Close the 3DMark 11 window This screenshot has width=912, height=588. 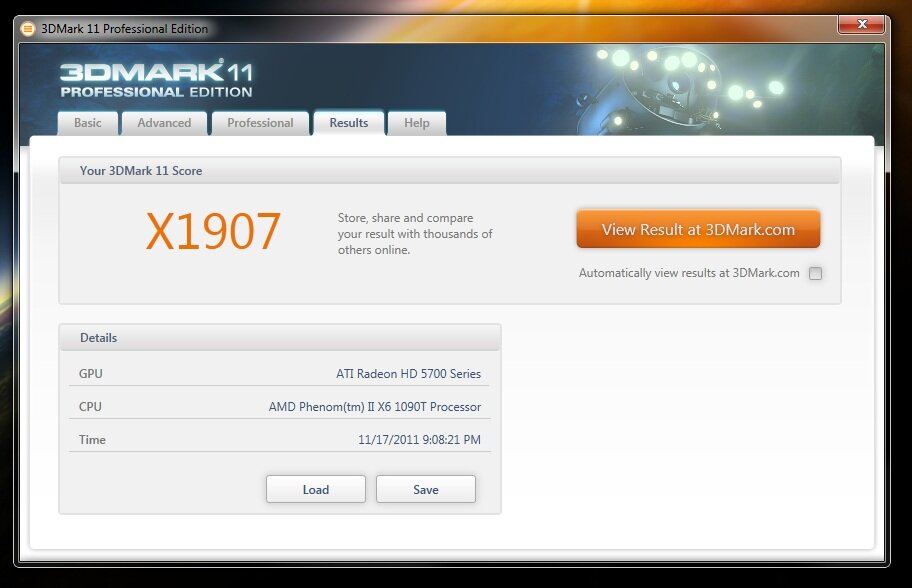(861, 24)
